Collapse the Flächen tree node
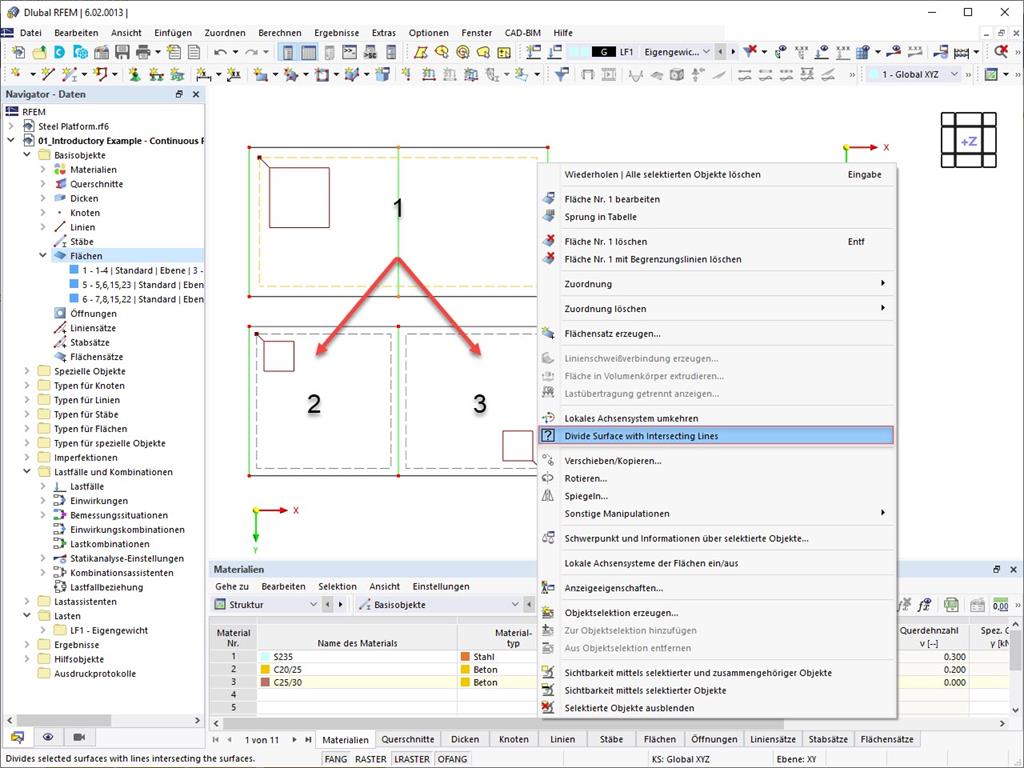This screenshot has height=768, width=1024. (43, 255)
